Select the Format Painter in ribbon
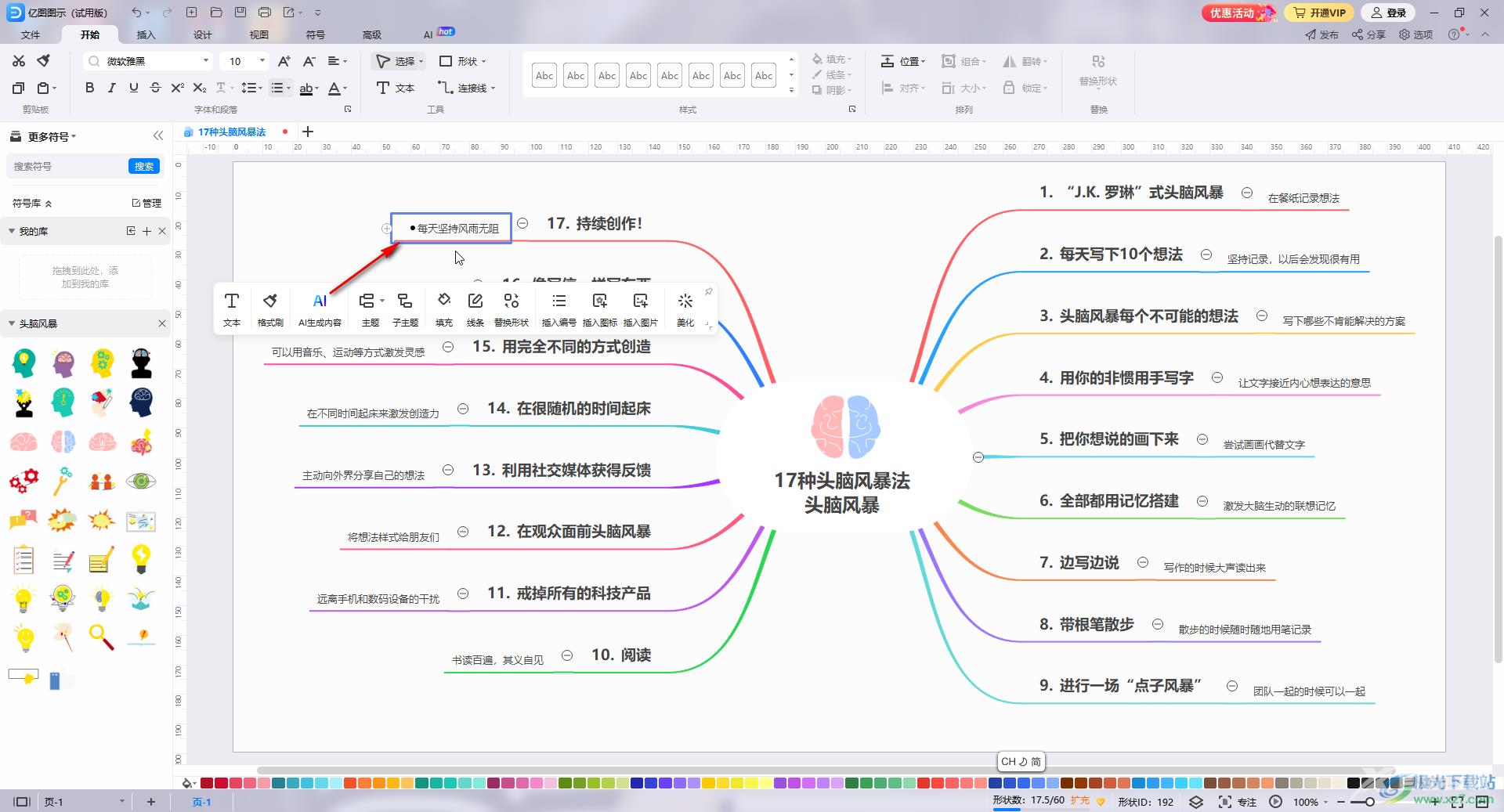The width and height of the screenshot is (1504, 812). point(44,61)
